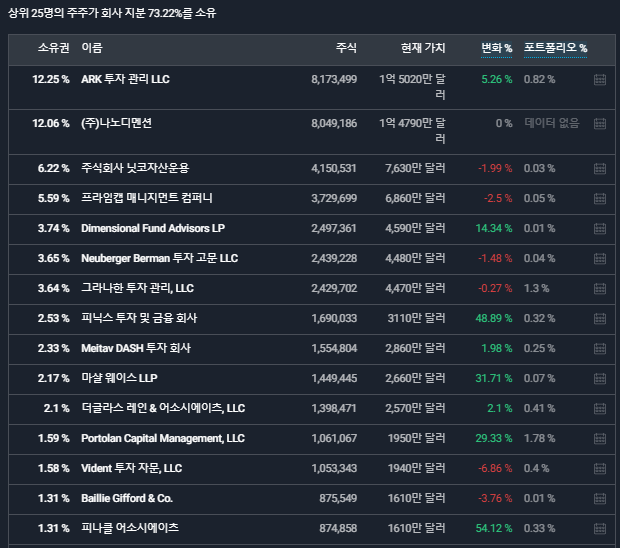Select shareholder name 주식회사 닛코자산운용

pos(135,168)
